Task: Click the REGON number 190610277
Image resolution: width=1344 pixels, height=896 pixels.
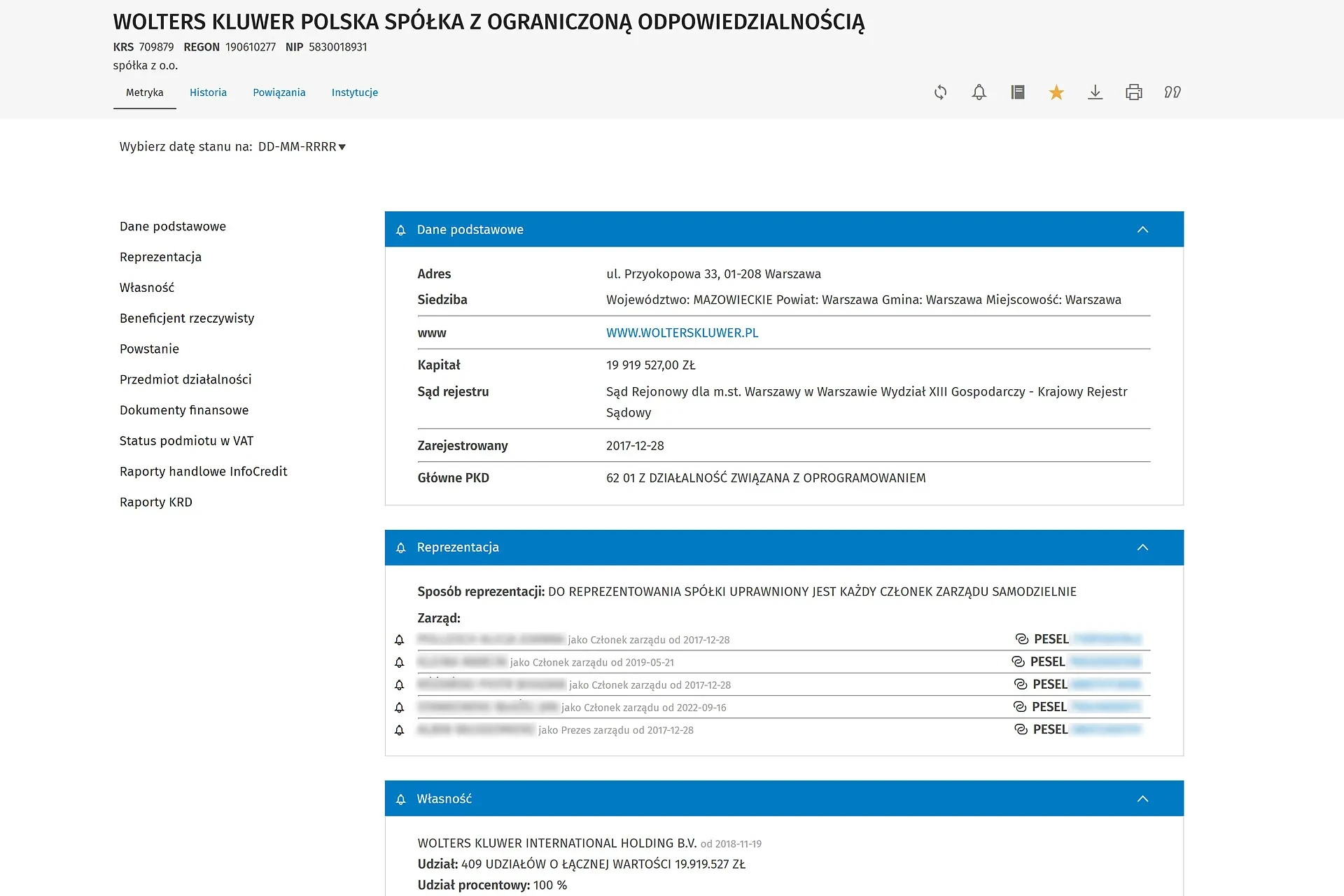Action: point(251,47)
